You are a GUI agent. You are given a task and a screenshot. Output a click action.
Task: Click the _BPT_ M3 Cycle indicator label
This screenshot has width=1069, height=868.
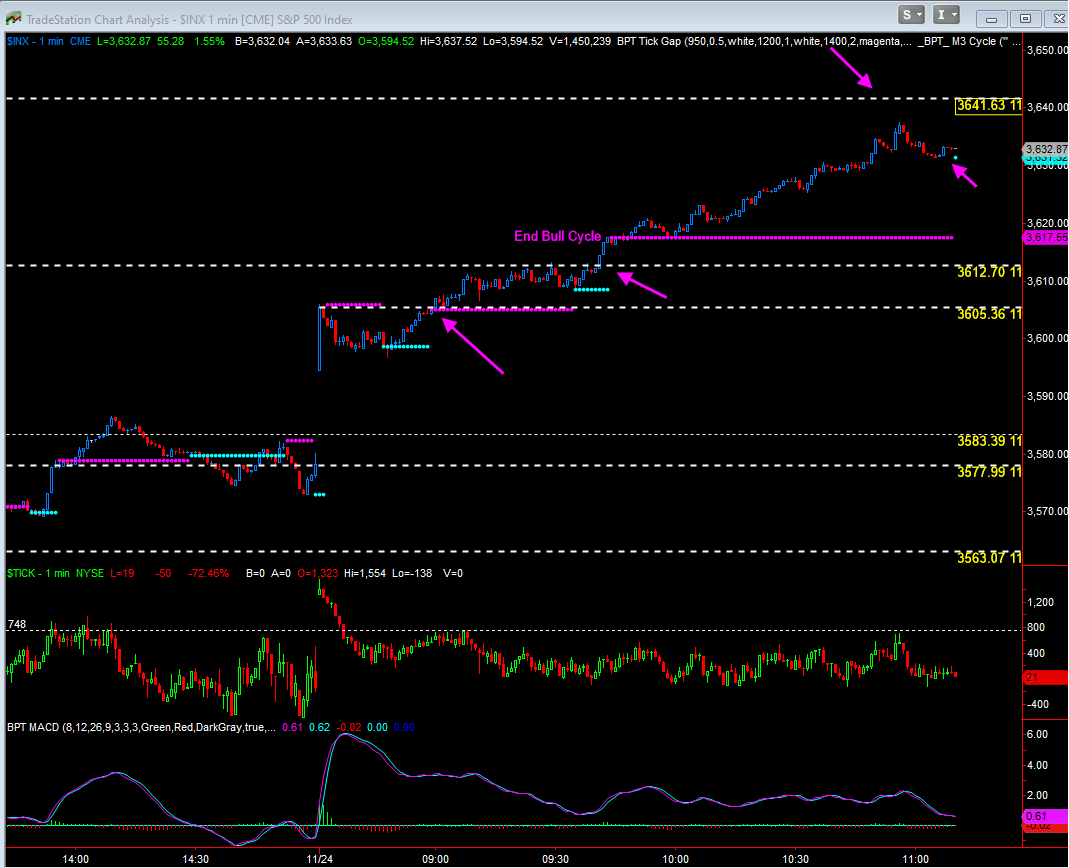tap(964, 41)
